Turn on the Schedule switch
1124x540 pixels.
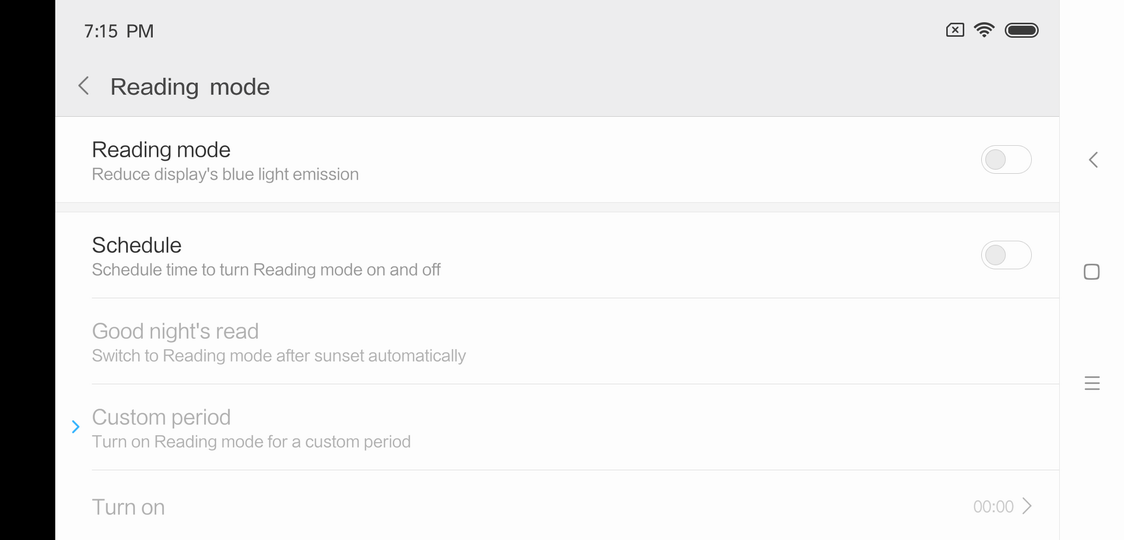1005,255
